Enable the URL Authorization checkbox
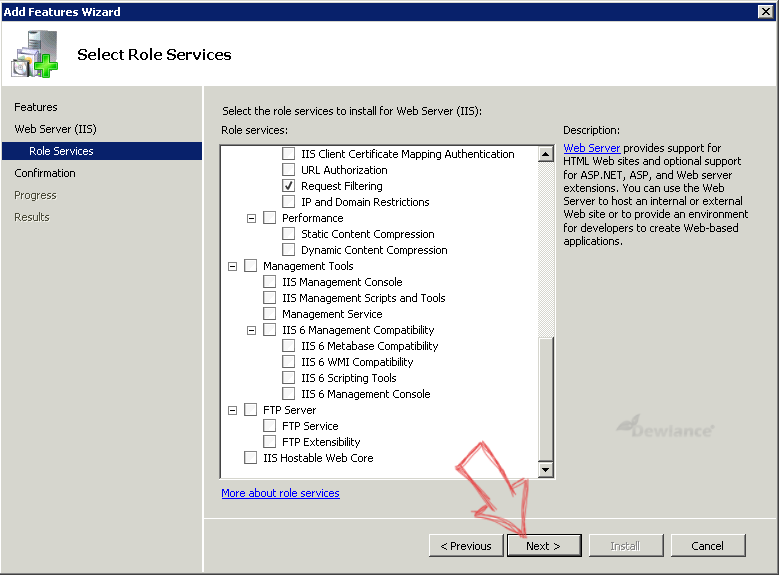The width and height of the screenshot is (779, 575). [x=288, y=169]
